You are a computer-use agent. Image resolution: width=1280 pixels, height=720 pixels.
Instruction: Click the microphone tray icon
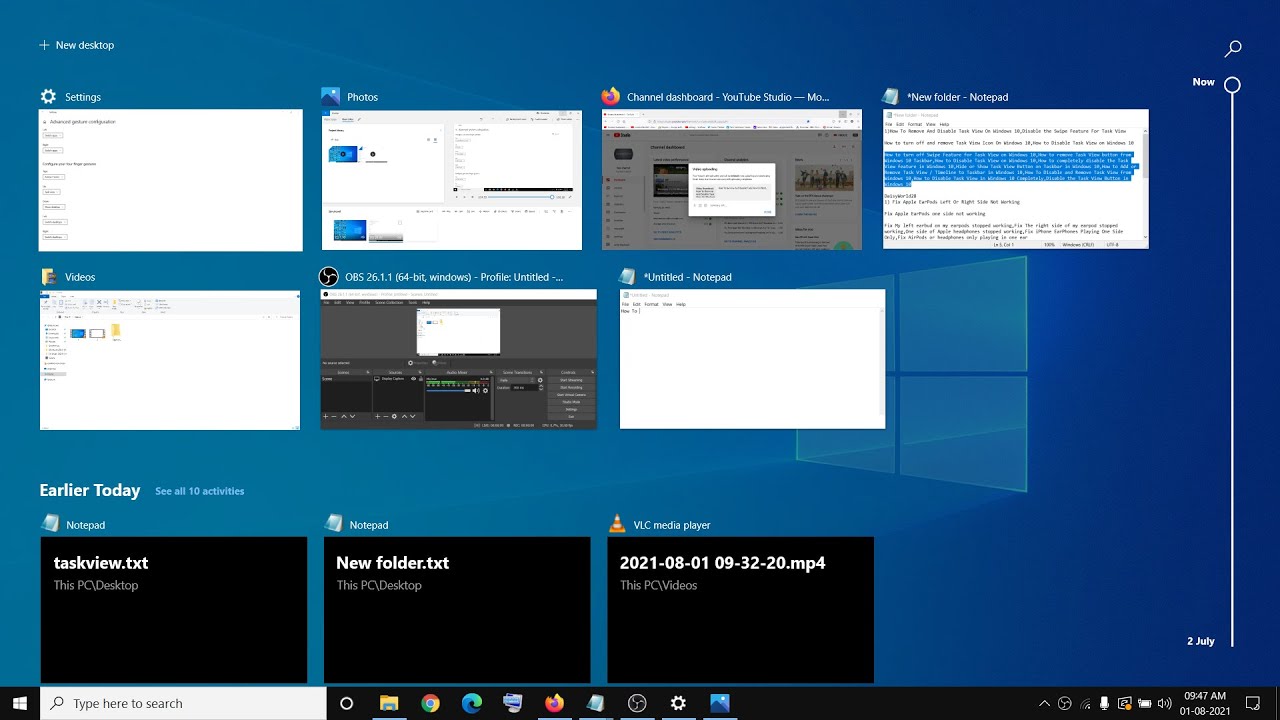(1104, 704)
